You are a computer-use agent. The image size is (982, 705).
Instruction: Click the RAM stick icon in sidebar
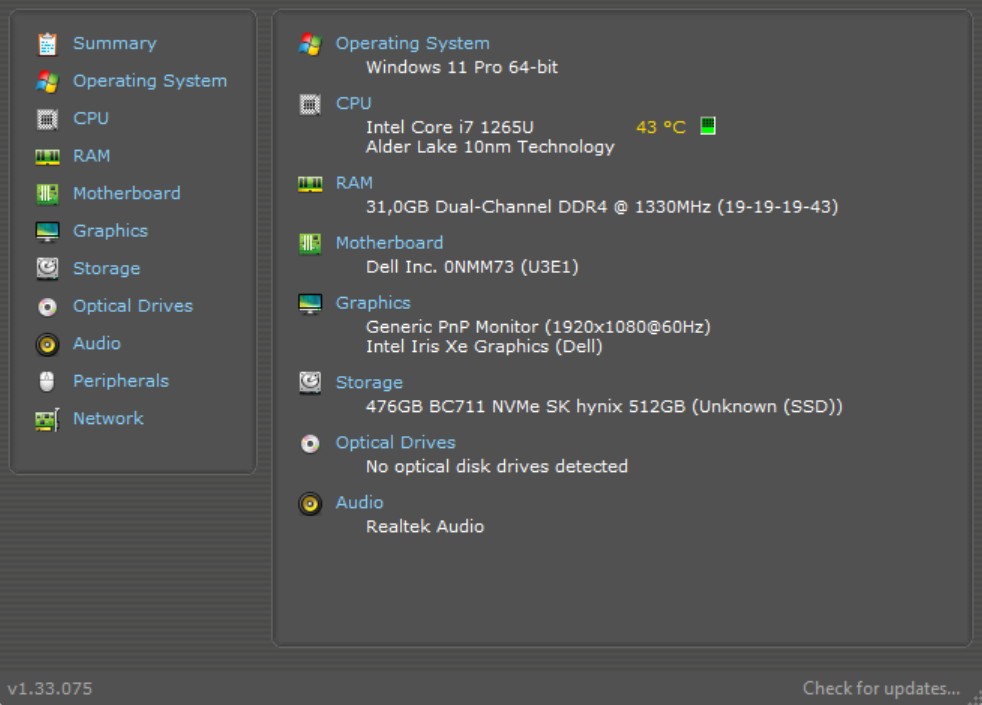pos(47,156)
